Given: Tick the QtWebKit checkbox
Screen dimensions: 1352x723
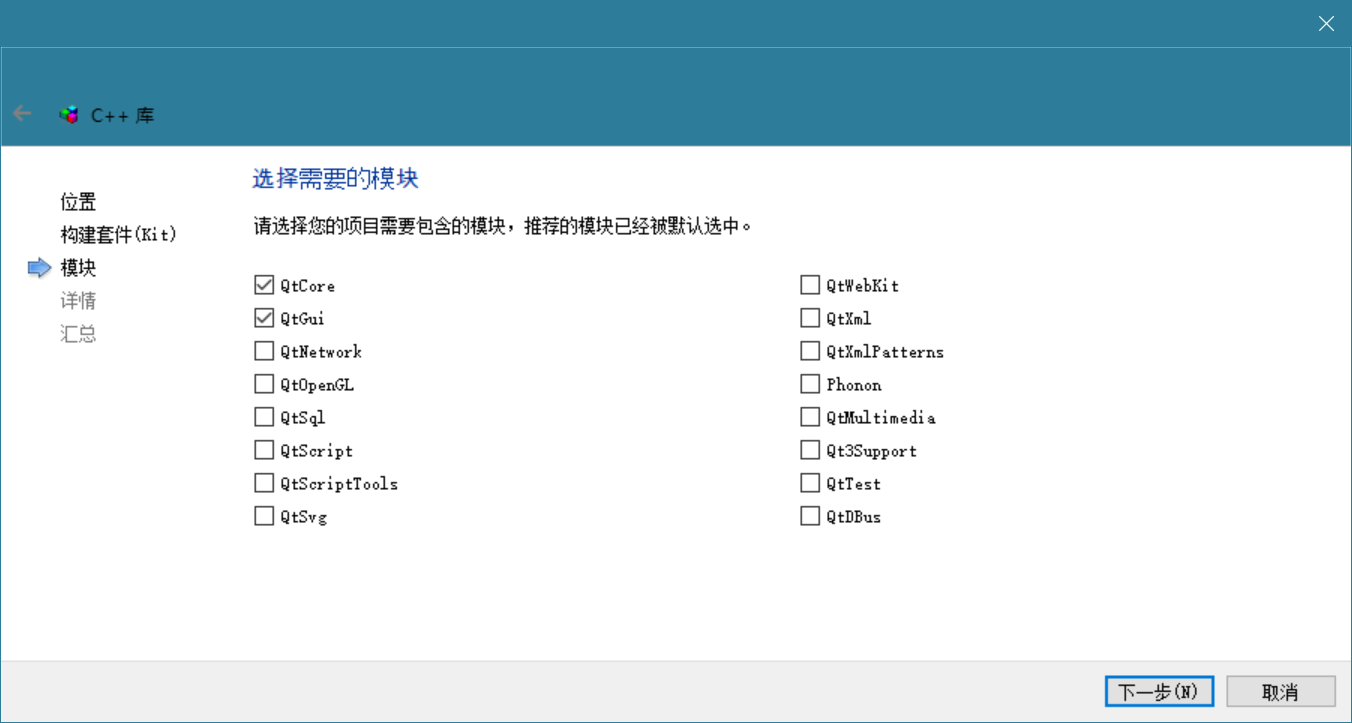Looking at the screenshot, I should point(810,285).
